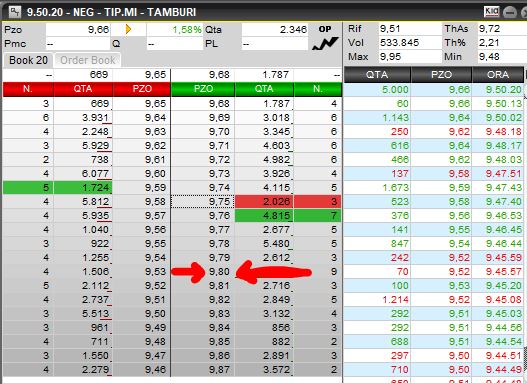Click the ThAs value 9,72

point(501,29)
